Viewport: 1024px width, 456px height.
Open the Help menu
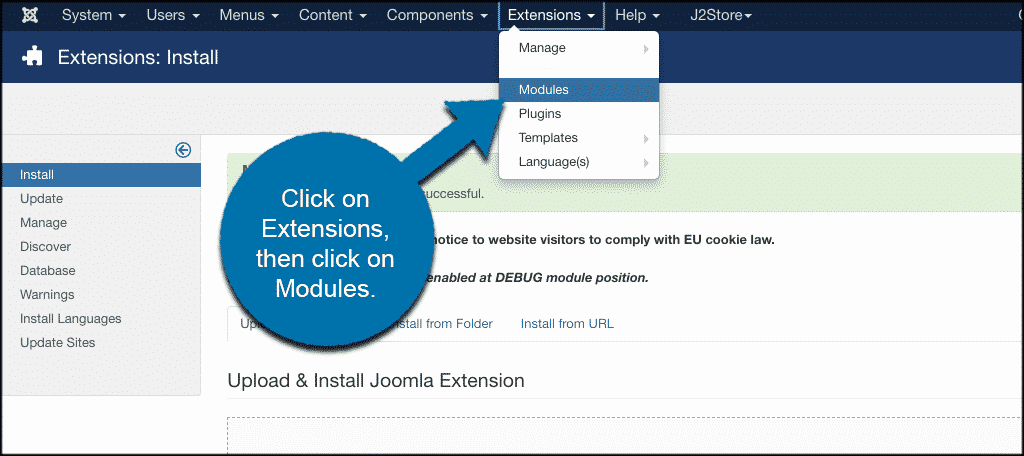[637, 15]
